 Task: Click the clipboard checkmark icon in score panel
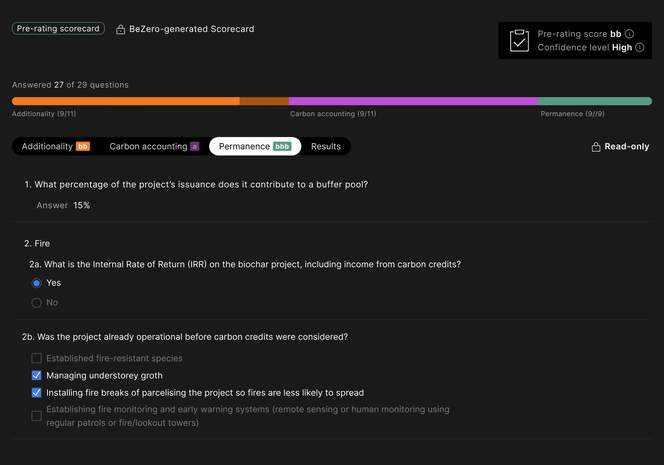(x=519, y=41)
